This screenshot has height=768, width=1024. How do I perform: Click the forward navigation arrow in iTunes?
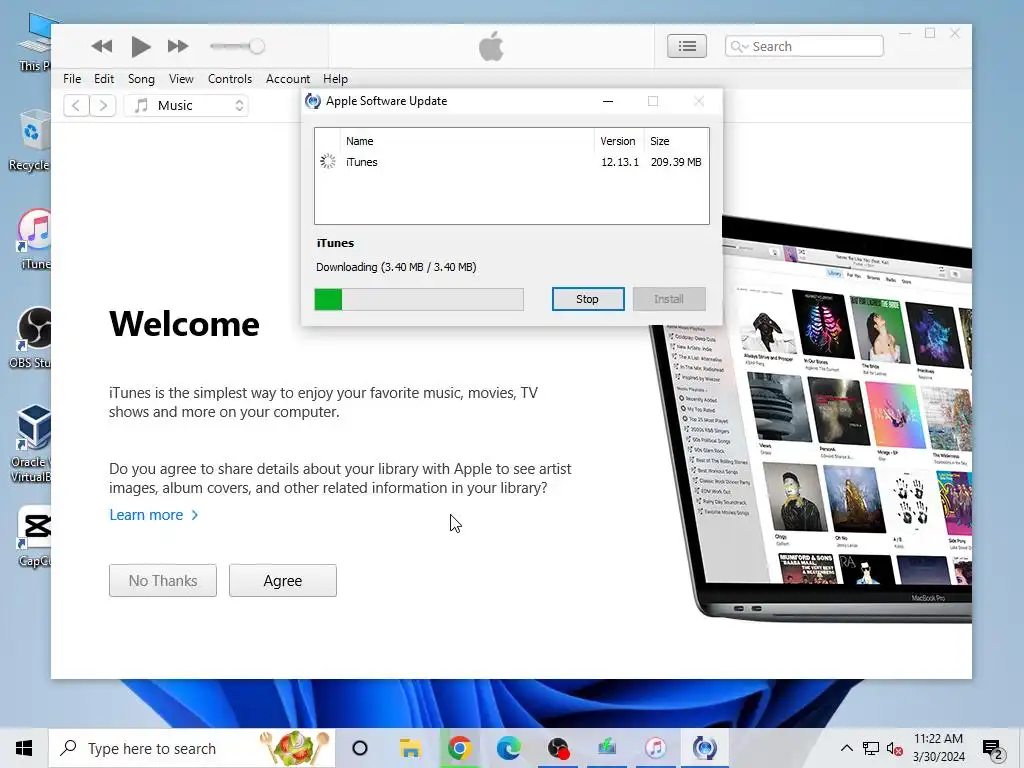[x=103, y=106]
